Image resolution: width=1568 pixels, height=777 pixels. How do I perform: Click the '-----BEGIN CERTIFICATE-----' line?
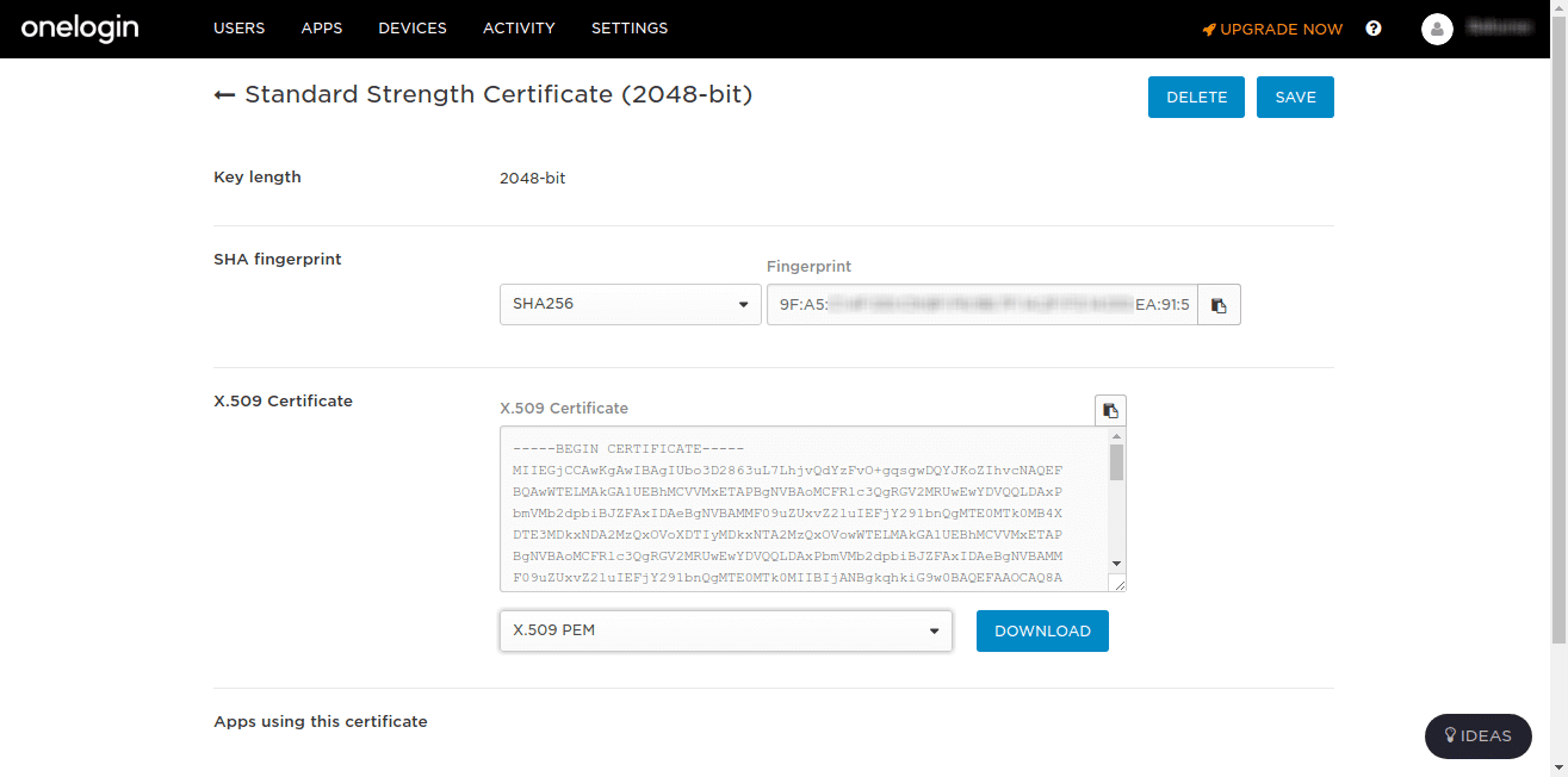click(x=628, y=449)
